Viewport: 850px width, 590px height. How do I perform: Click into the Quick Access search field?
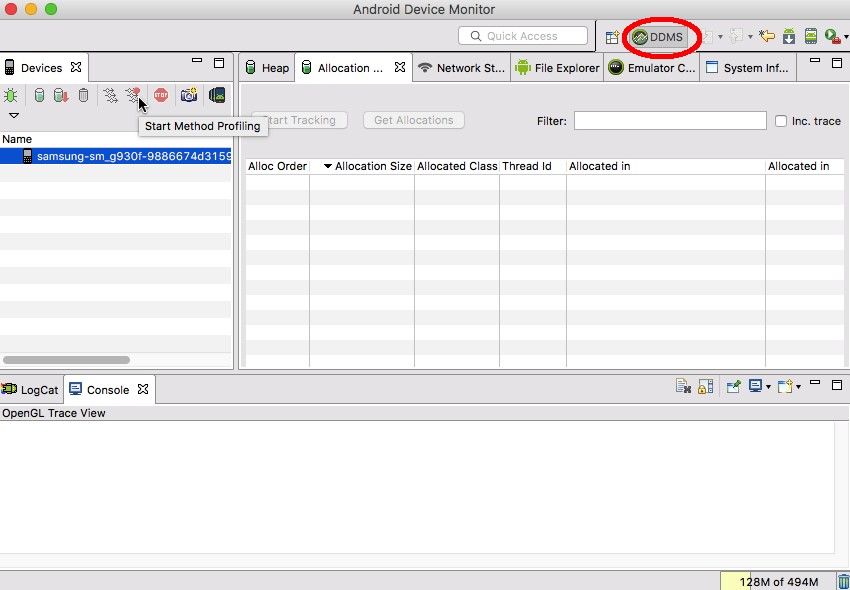(x=523, y=36)
